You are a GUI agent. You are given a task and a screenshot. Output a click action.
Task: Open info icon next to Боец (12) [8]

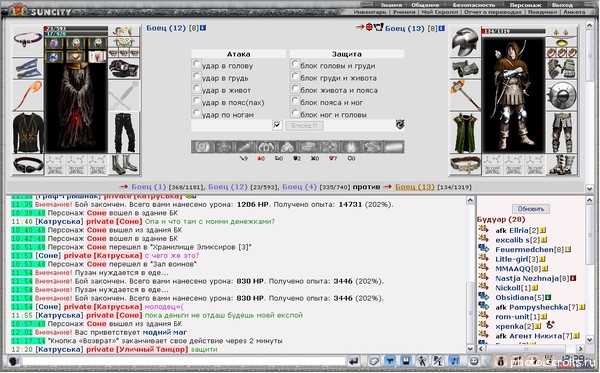coord(203,28)
